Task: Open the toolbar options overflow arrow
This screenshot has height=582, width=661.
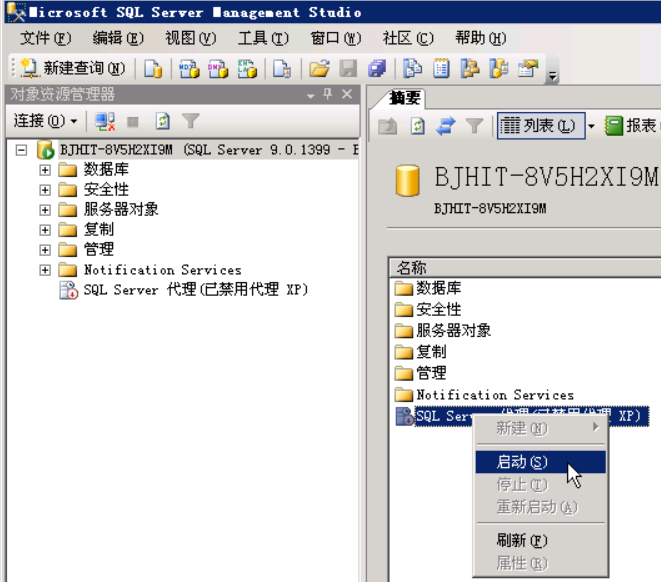Action: click(x=552, y=76)
